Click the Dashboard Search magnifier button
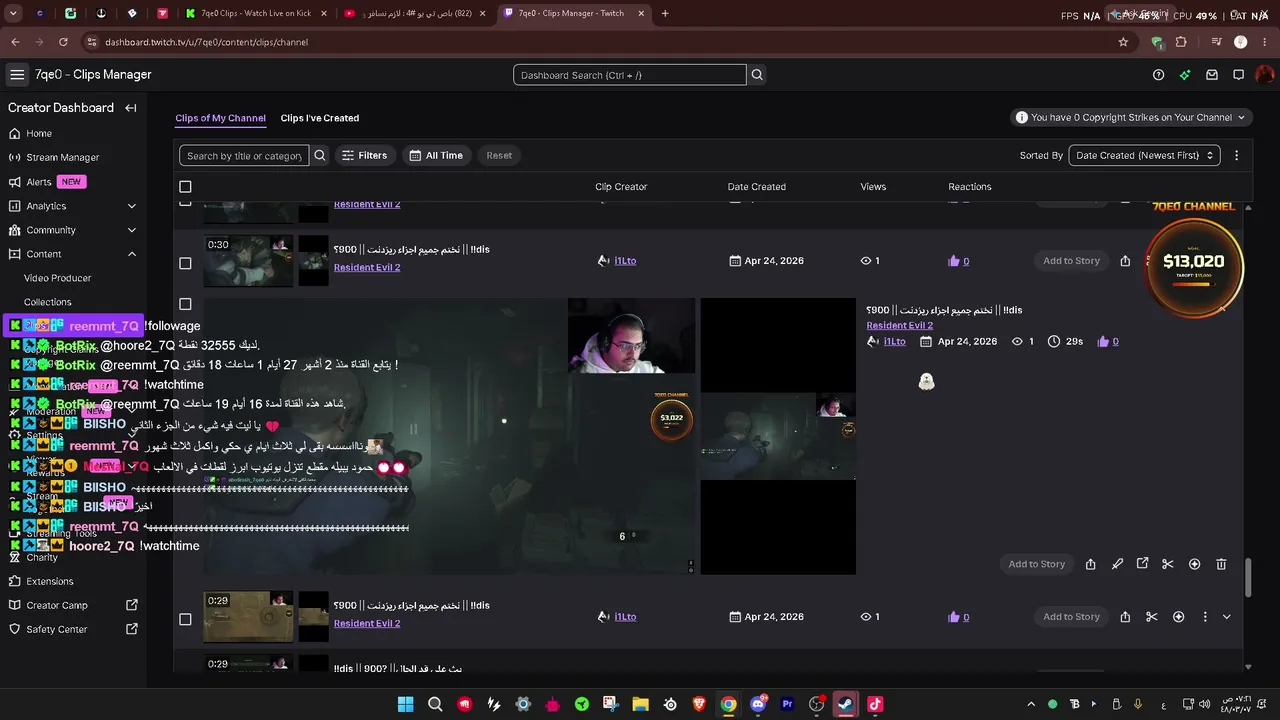Viewport: 1280px width, 720px height. pos(757,75)
